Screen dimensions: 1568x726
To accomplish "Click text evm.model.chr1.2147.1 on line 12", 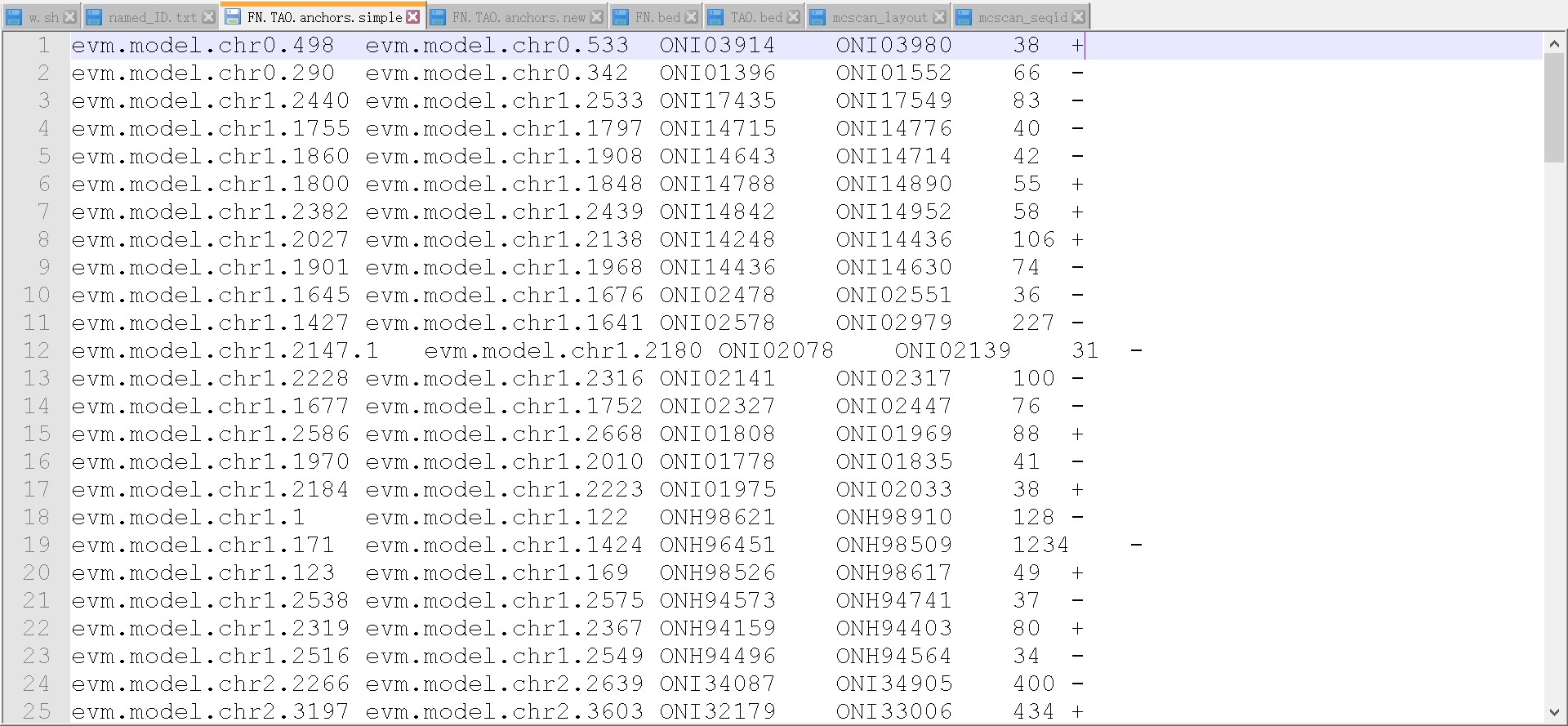I will pyautogui.click(x=225, y=350).
